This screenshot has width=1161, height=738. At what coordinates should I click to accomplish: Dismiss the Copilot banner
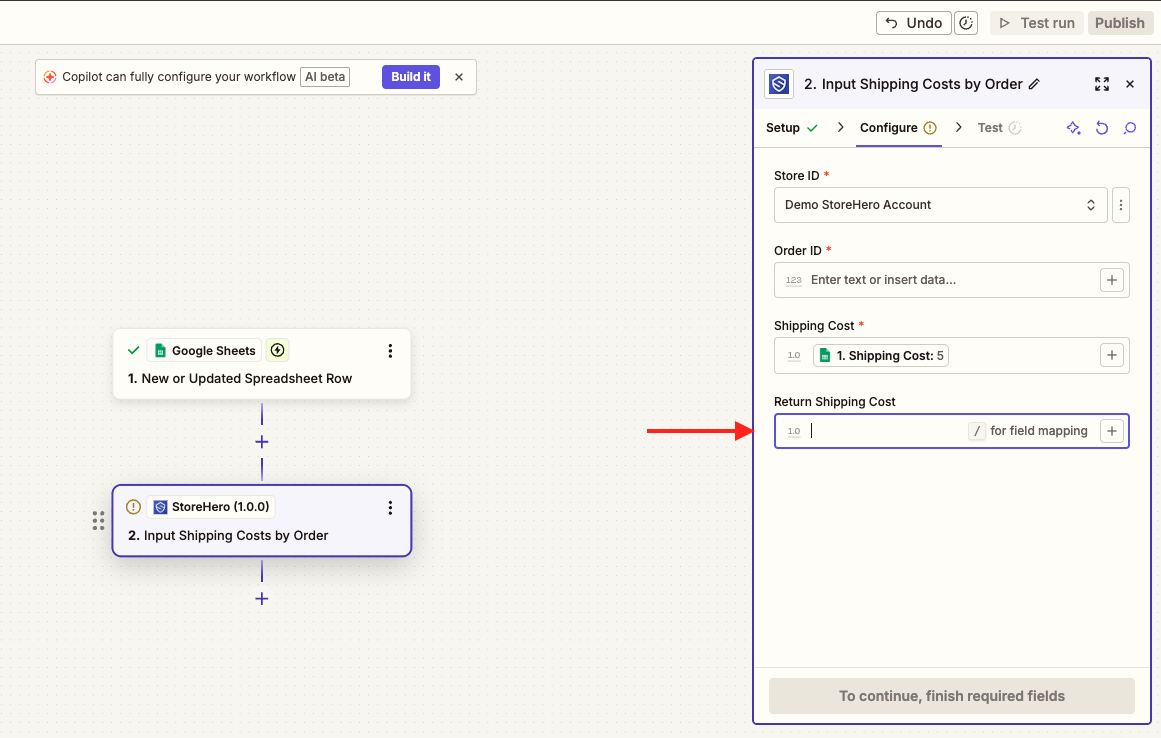(459, 77)
